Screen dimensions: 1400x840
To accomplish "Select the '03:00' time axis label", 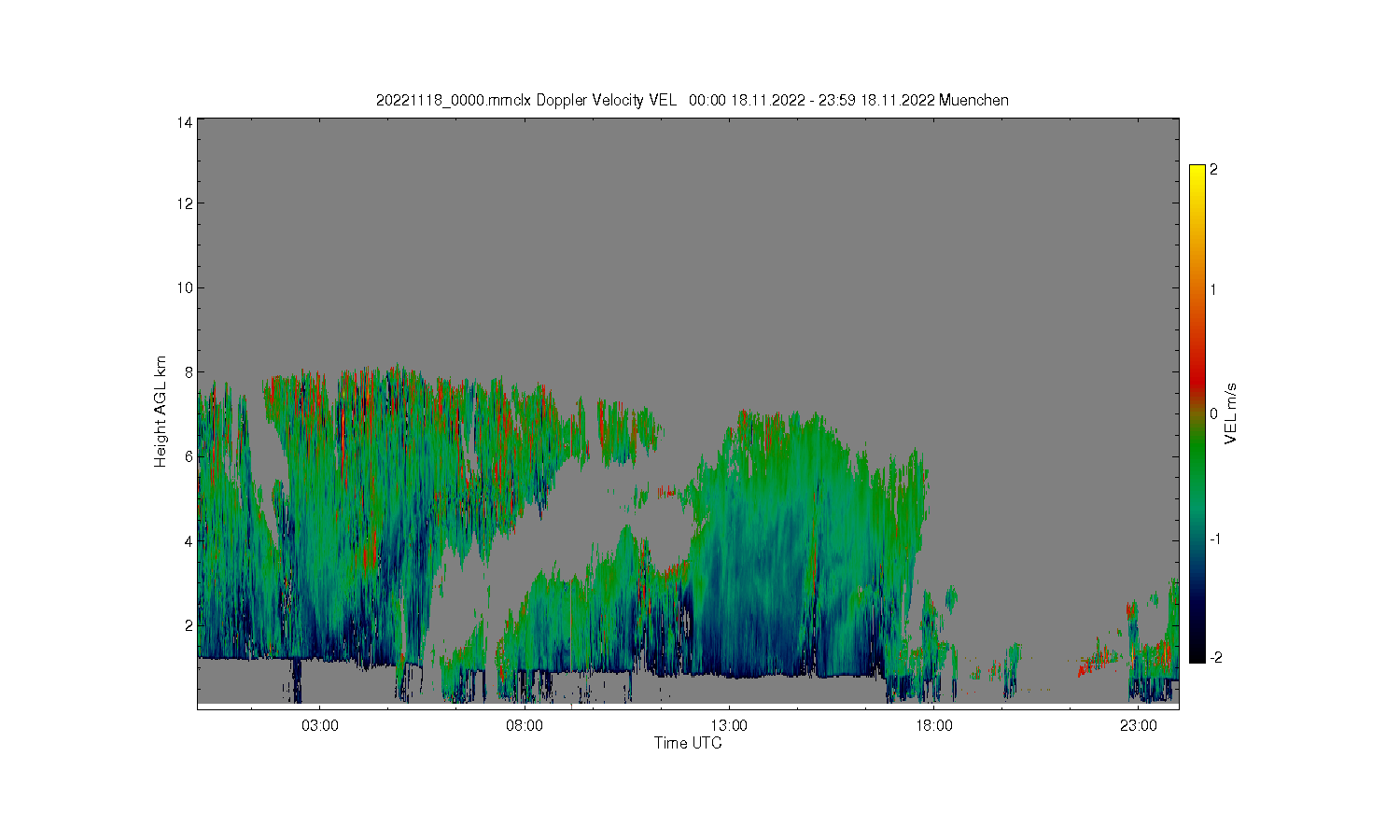I will click(x=320, y=725).
